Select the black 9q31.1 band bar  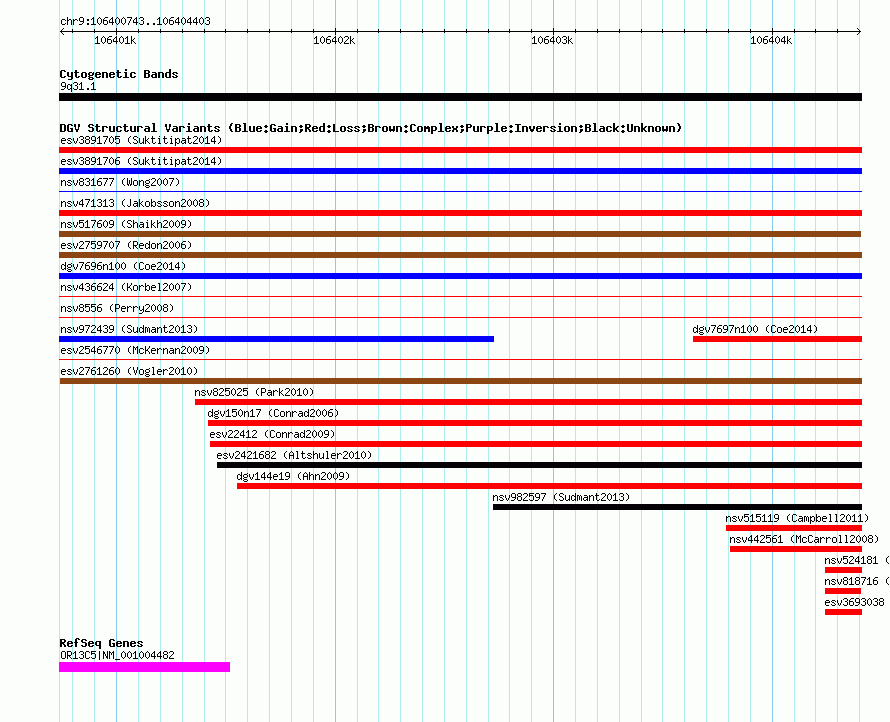pyautogui.click(x=460, y=97)
